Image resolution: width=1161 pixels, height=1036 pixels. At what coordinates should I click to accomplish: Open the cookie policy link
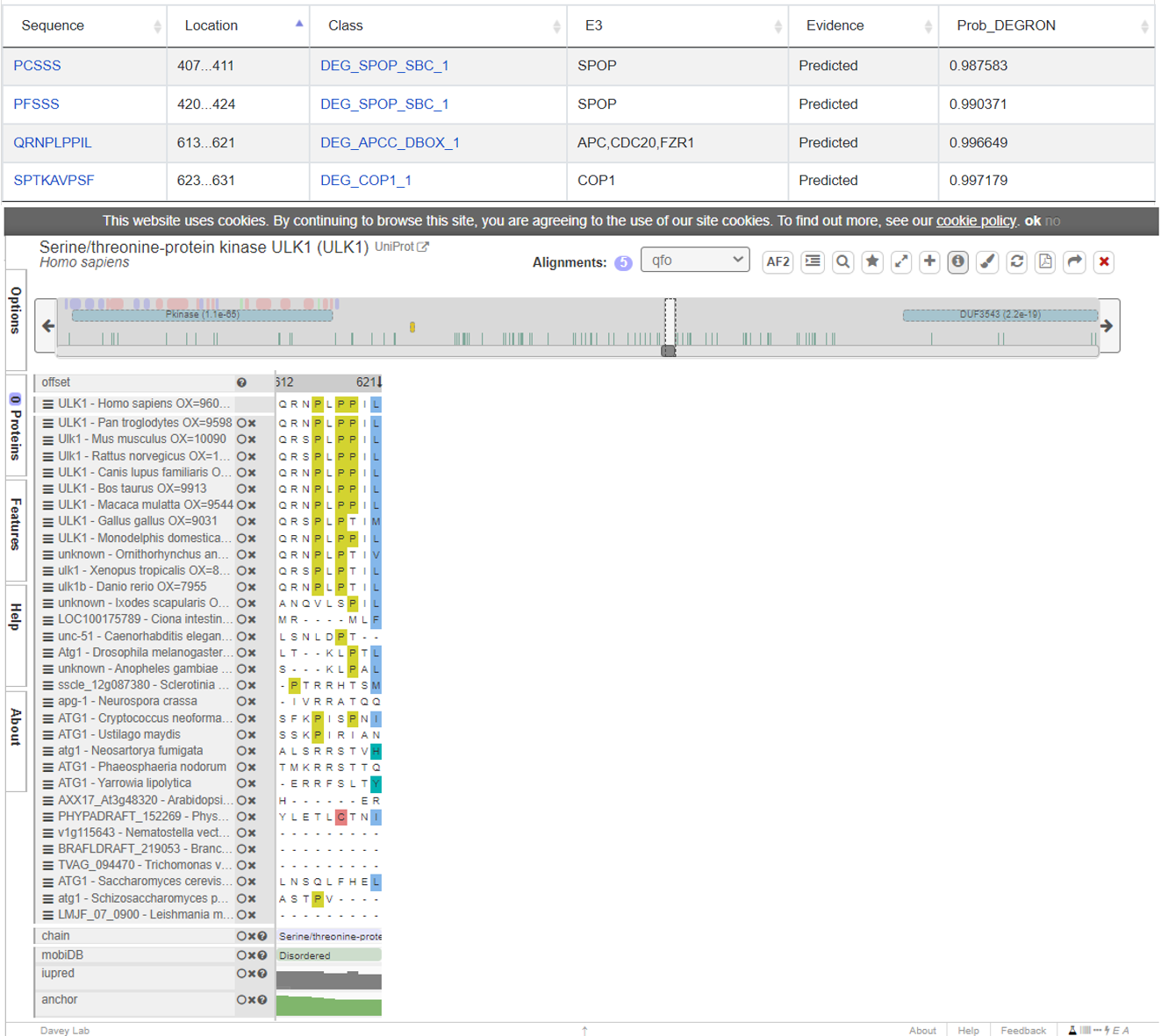[x=976, y=221]
